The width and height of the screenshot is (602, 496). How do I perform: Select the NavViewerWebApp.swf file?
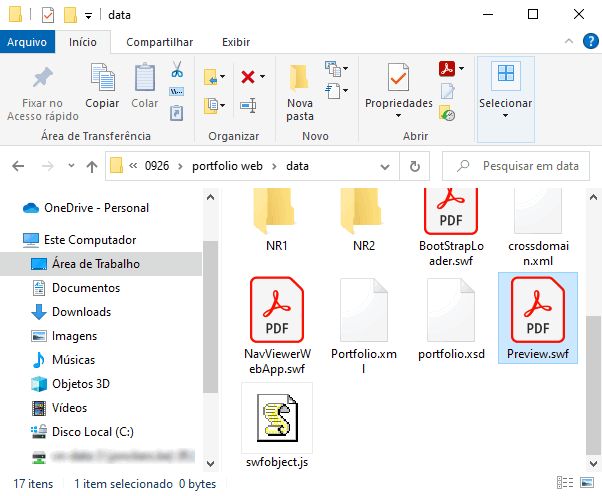coord(277,326)
